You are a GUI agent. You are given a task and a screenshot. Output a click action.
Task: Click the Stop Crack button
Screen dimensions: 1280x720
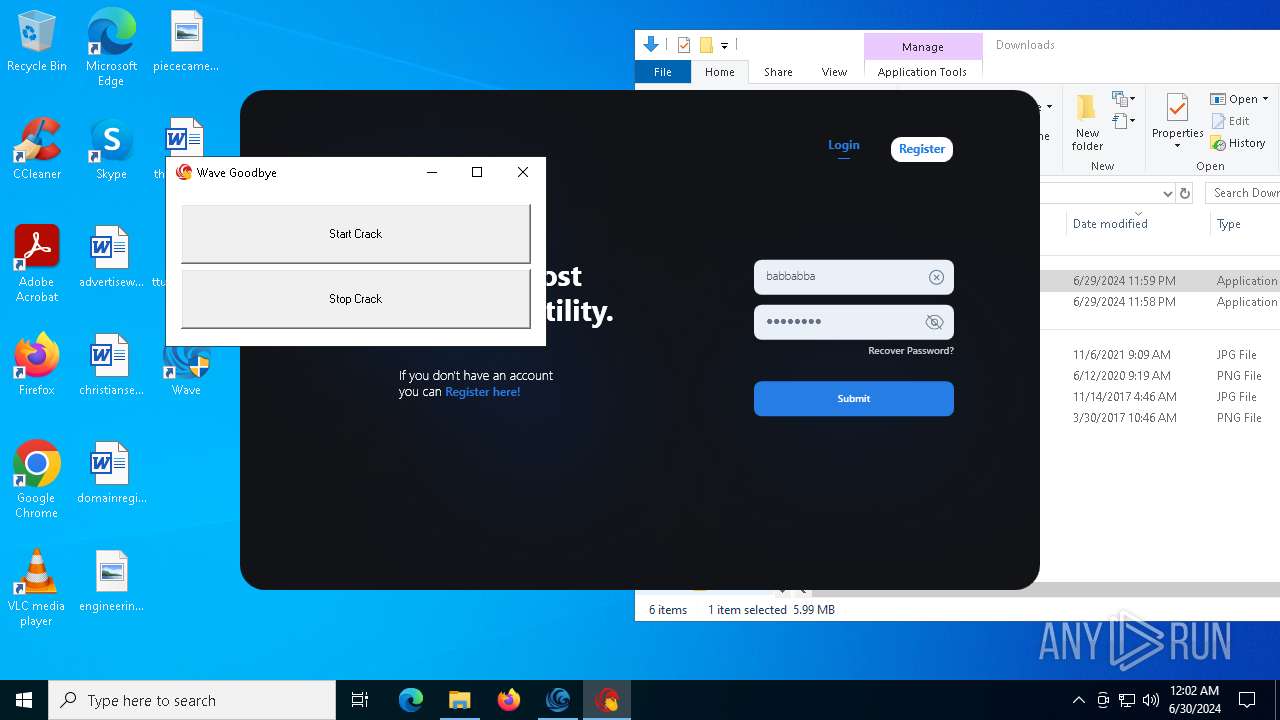(355, 299)
